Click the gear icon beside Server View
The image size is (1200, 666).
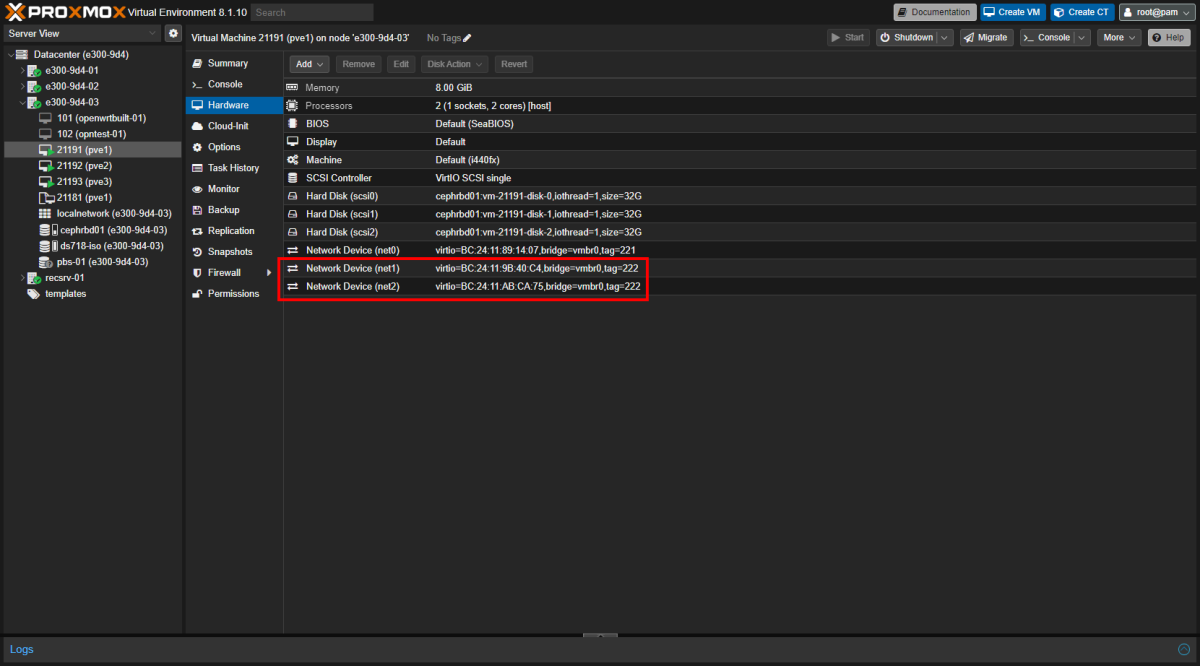(173, 33)
